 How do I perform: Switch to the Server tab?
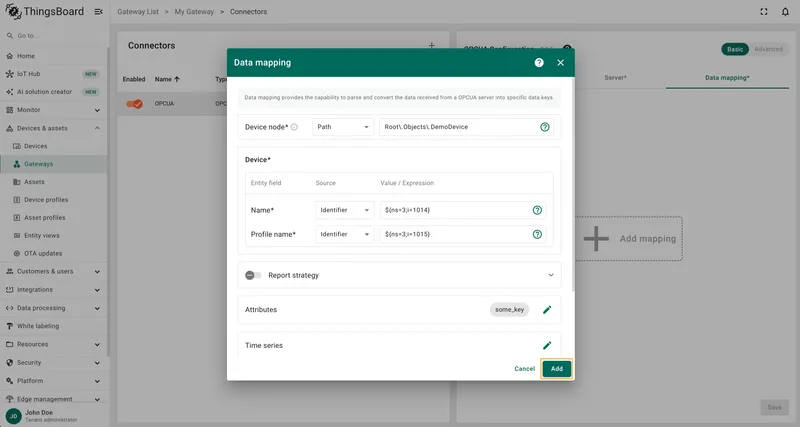tap(615, 78)
